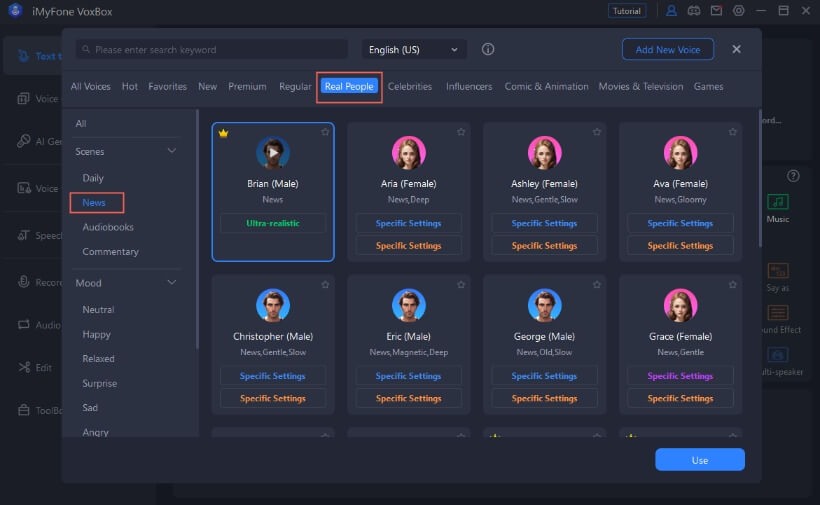820x505 pixels.
Task: Open the Tutorial button
Action: pyautogui.click(x=627, y=10)
